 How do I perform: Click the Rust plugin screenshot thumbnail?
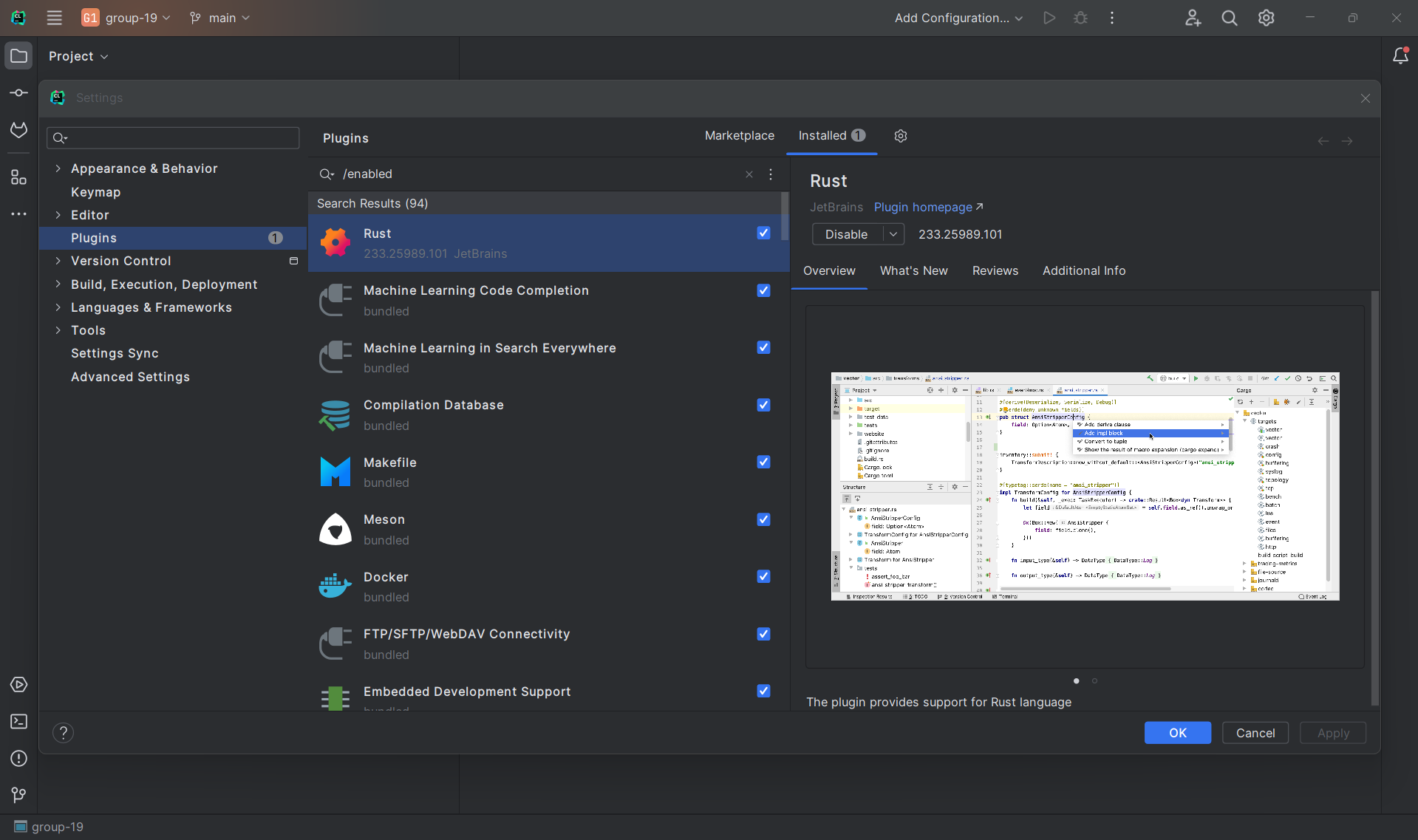(x=1085, y=486)
